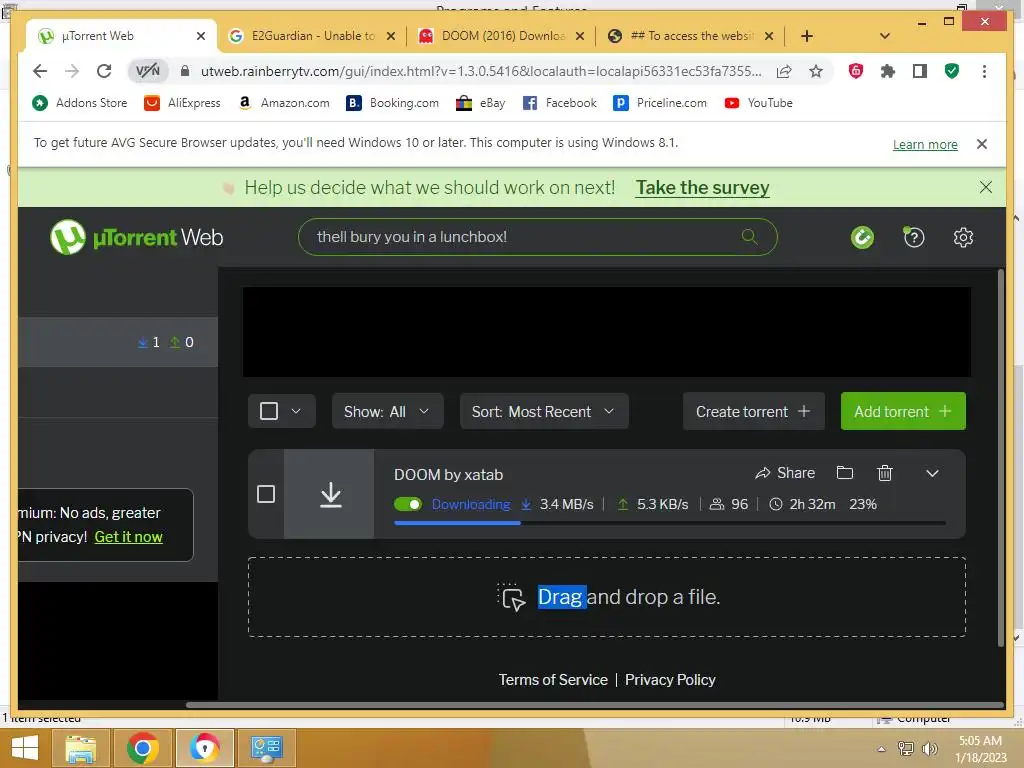Click Take the survey link
This screenshot has height=768, width=1024.
pos(702,187)
